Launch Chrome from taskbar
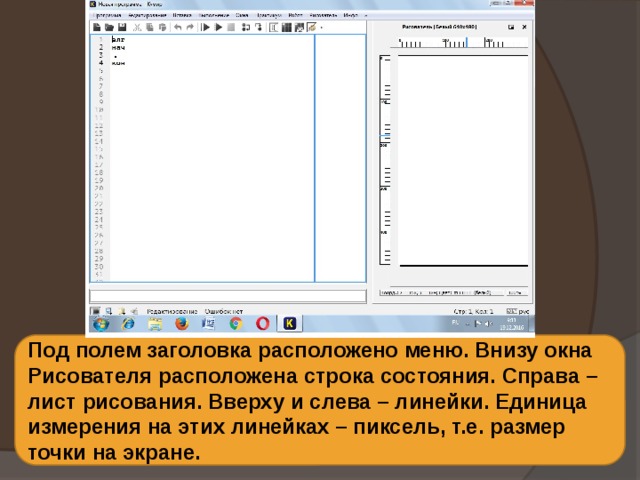 [x=236, y=324]
